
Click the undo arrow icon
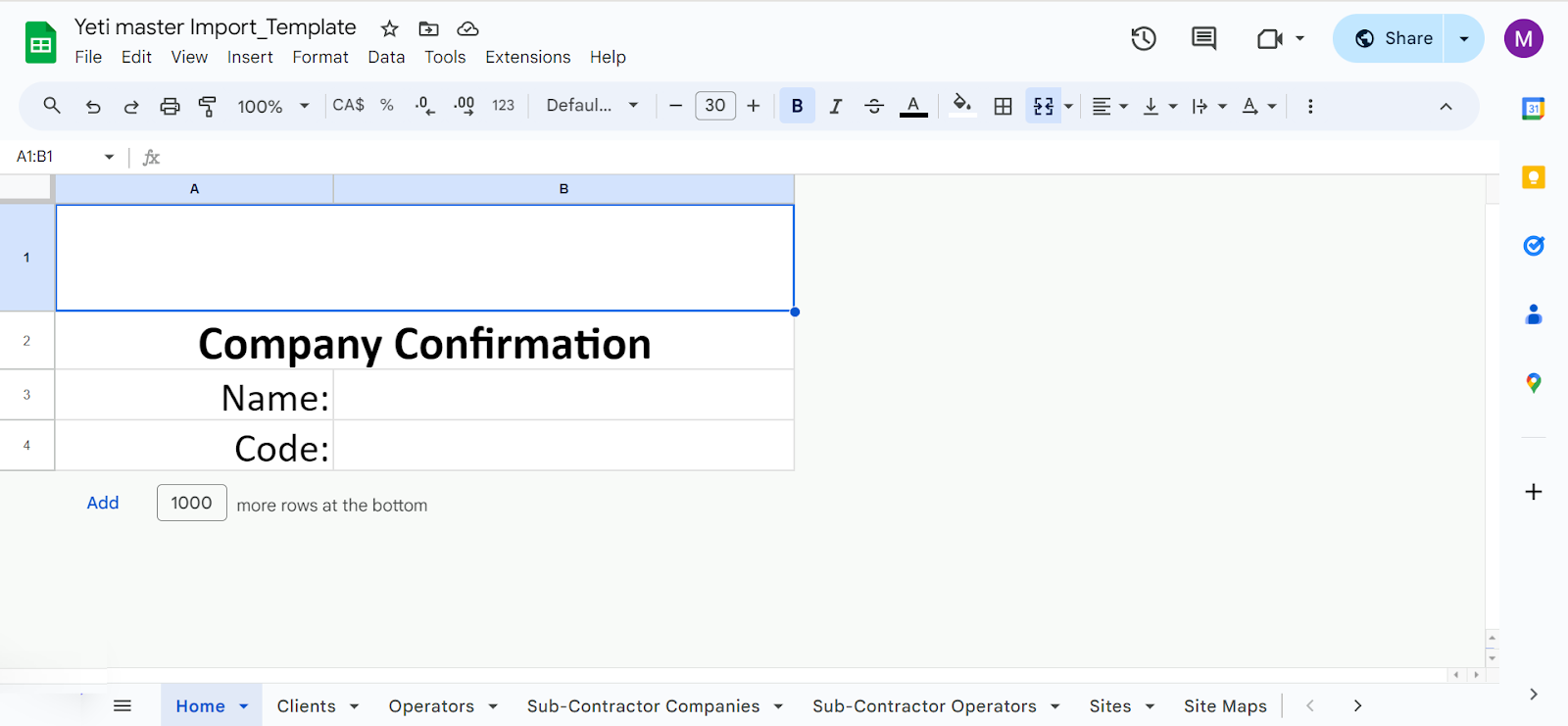click(x=93, y=106)
